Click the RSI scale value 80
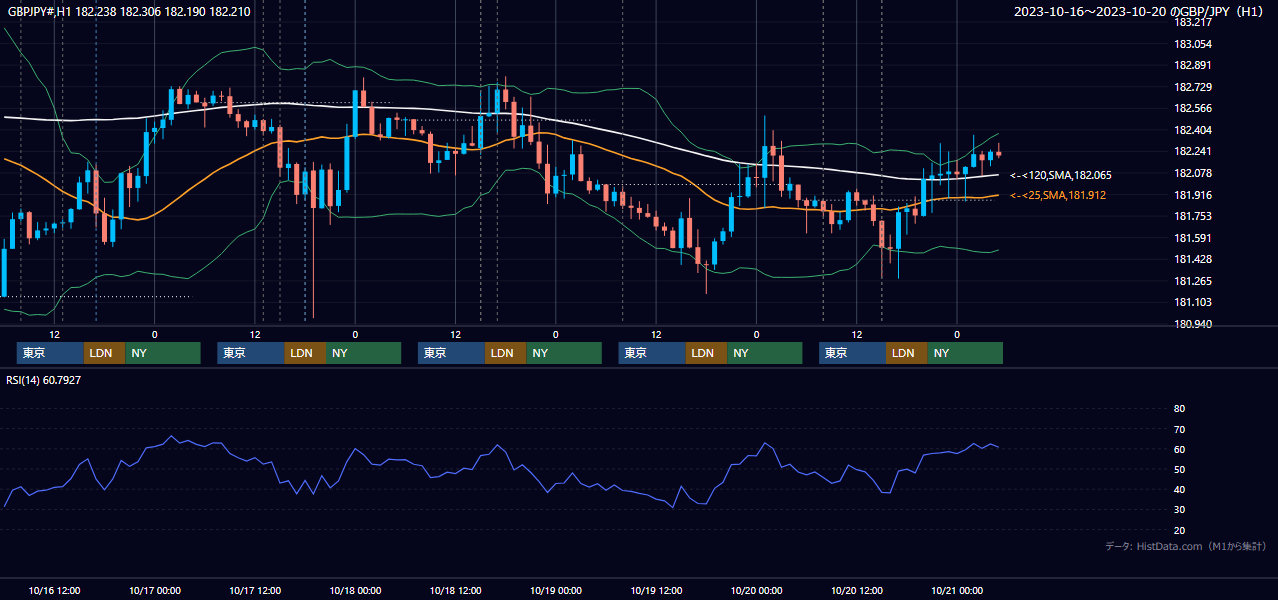1278x600 pixels. pyautogui.click(x=1179, y=409)
